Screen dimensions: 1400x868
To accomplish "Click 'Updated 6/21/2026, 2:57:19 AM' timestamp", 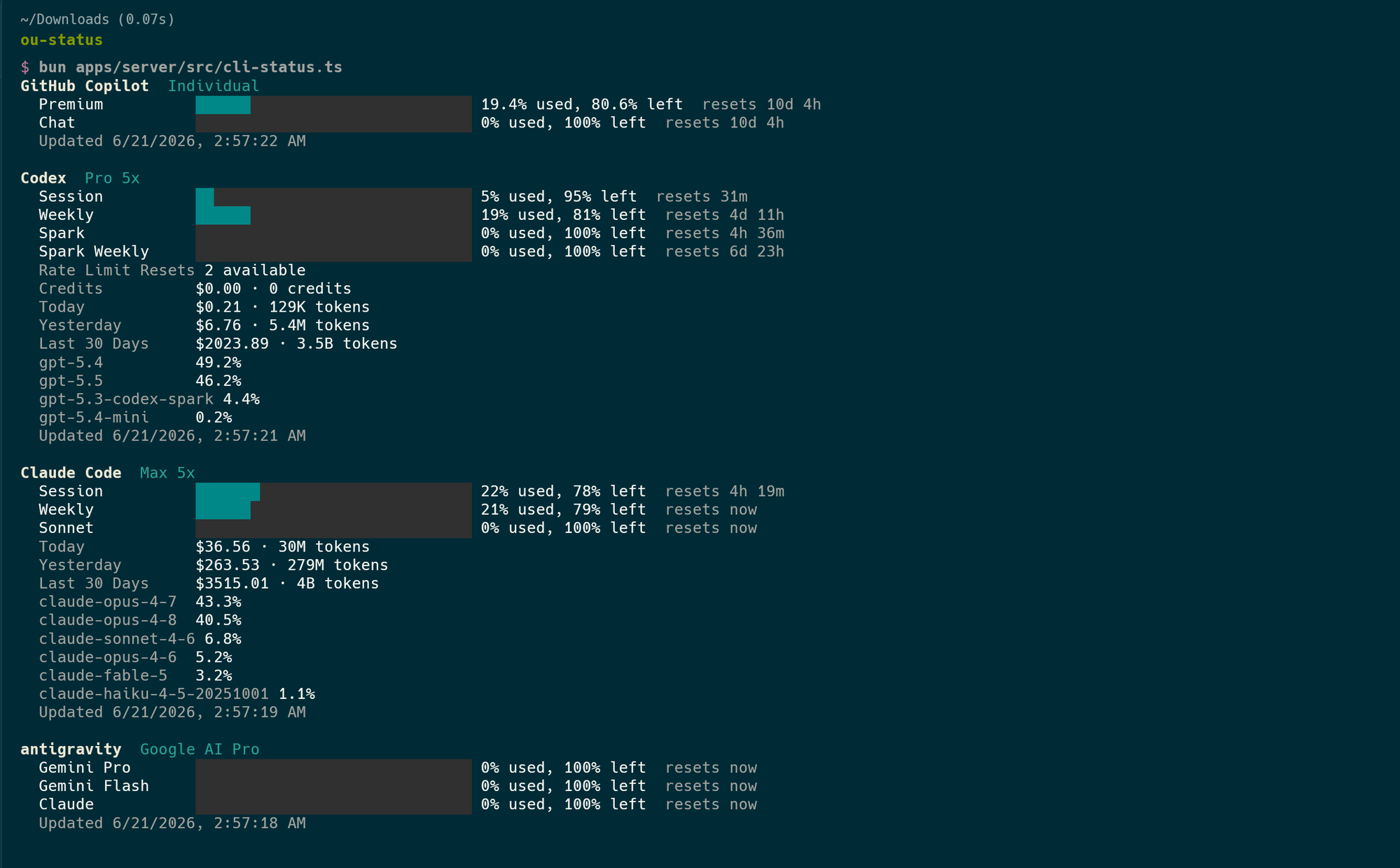I will tap(172, 712).
